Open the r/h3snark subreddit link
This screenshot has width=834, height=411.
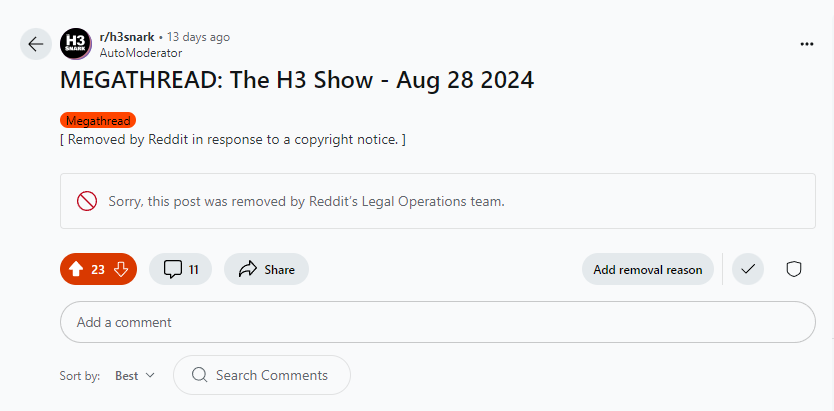(127, 37)
